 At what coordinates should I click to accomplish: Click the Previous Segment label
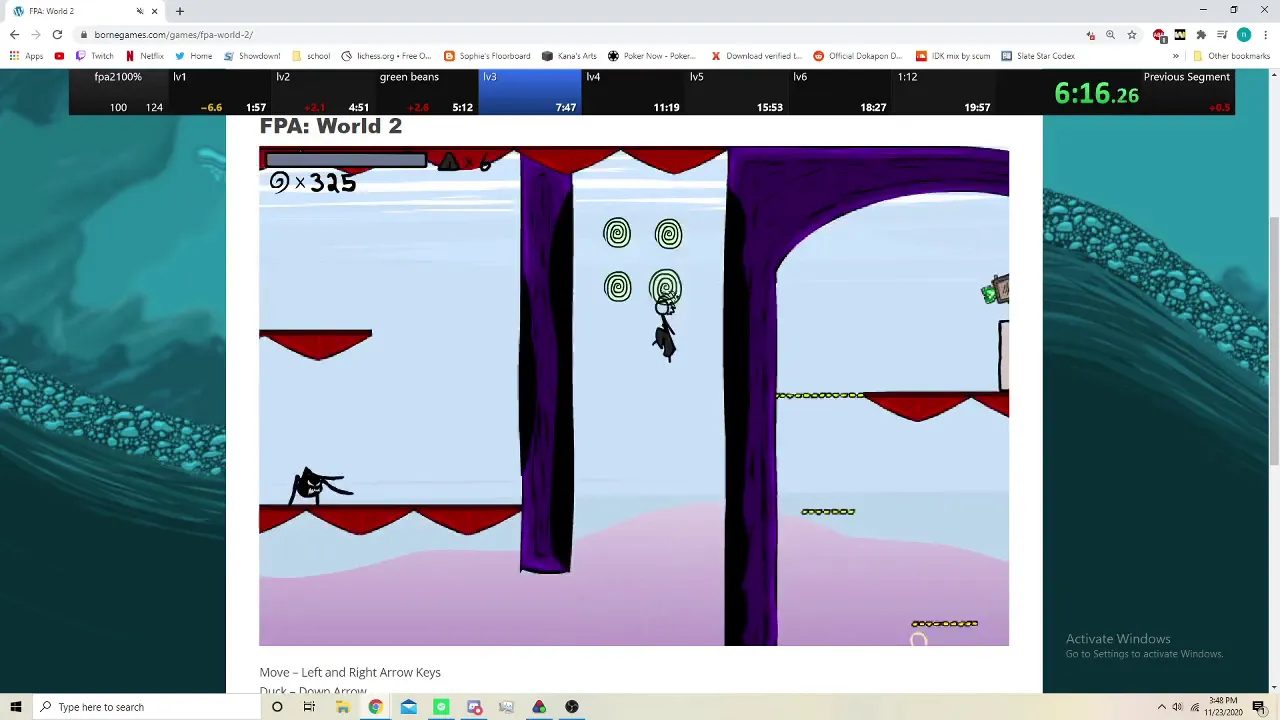(x=1187, y=77)
